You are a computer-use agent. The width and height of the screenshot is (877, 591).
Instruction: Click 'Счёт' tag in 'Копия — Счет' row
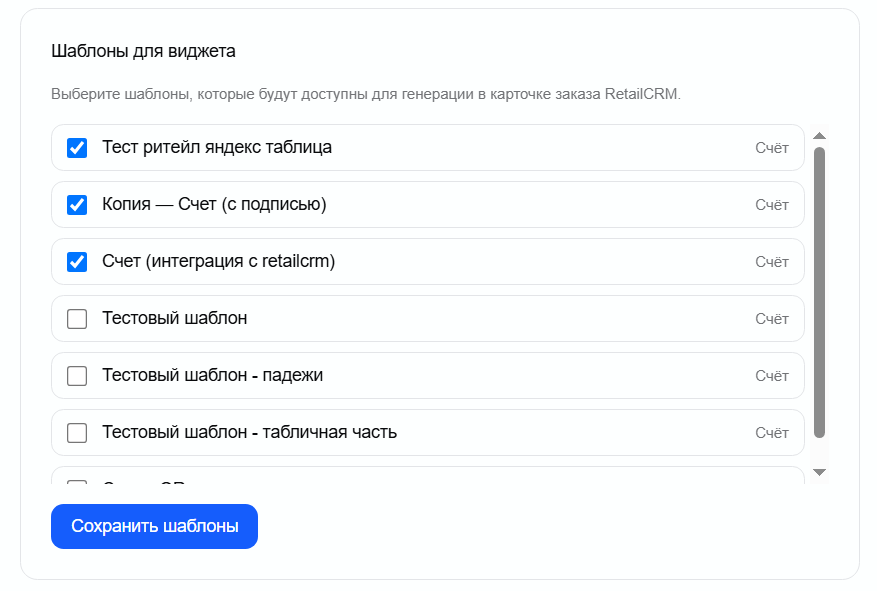tap(772, 205)
